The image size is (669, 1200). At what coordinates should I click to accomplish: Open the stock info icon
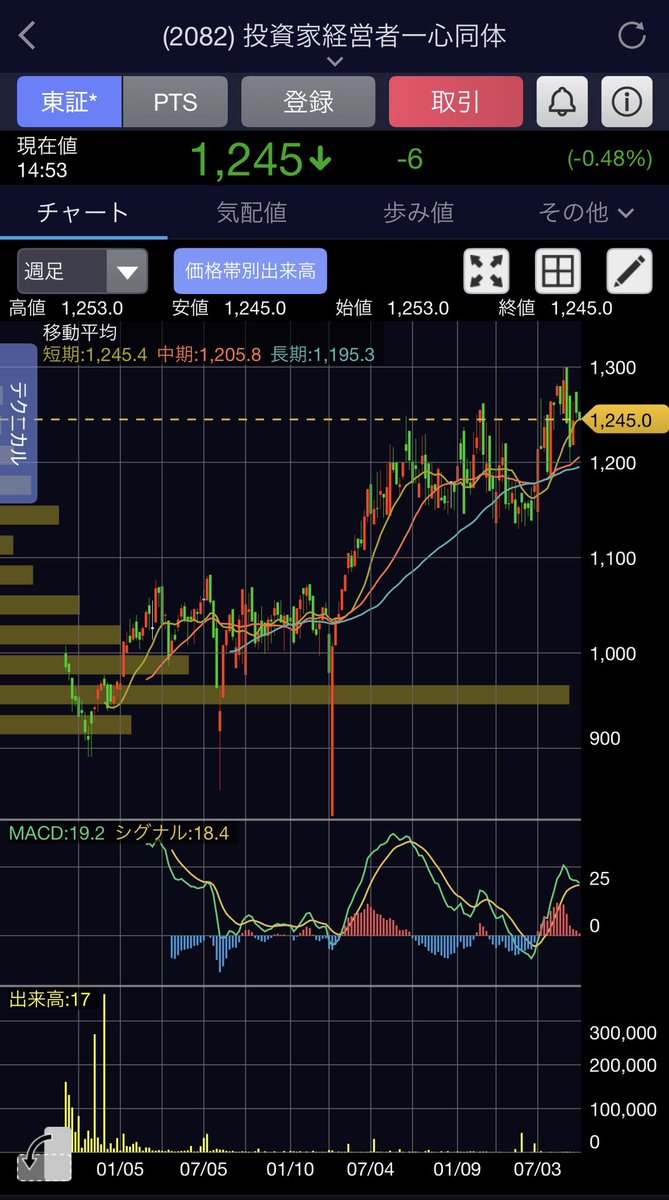[627, 101]
